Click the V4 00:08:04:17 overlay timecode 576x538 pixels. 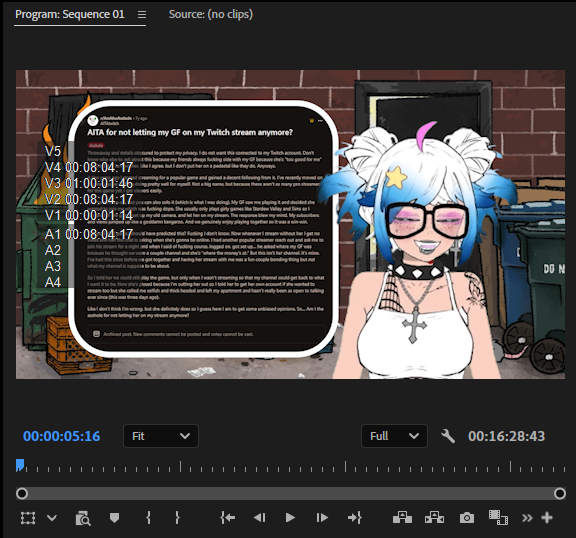click(x=89, y=167)
